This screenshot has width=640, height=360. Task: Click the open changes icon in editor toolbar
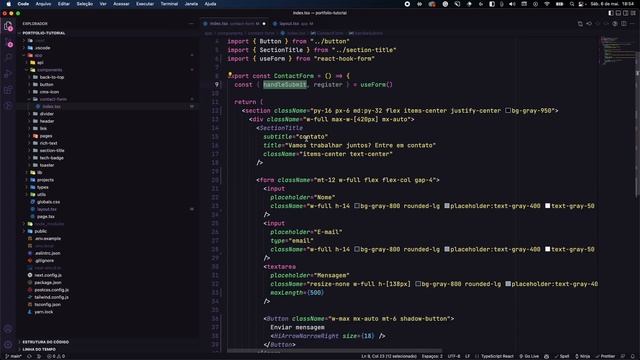click(x=580, y=24)
